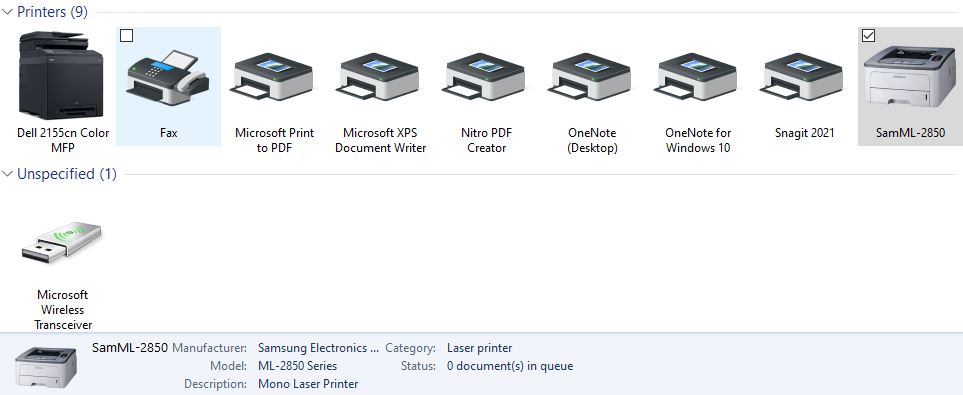Select the Dell 2155cn Color MFP printer icon
Screen dimensions: 963x395
tap(61, 75)
